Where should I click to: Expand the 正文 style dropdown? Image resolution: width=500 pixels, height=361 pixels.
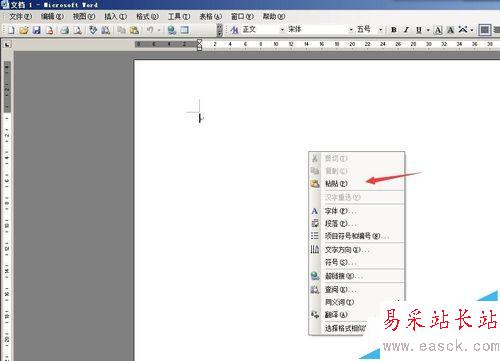[282, 30]
